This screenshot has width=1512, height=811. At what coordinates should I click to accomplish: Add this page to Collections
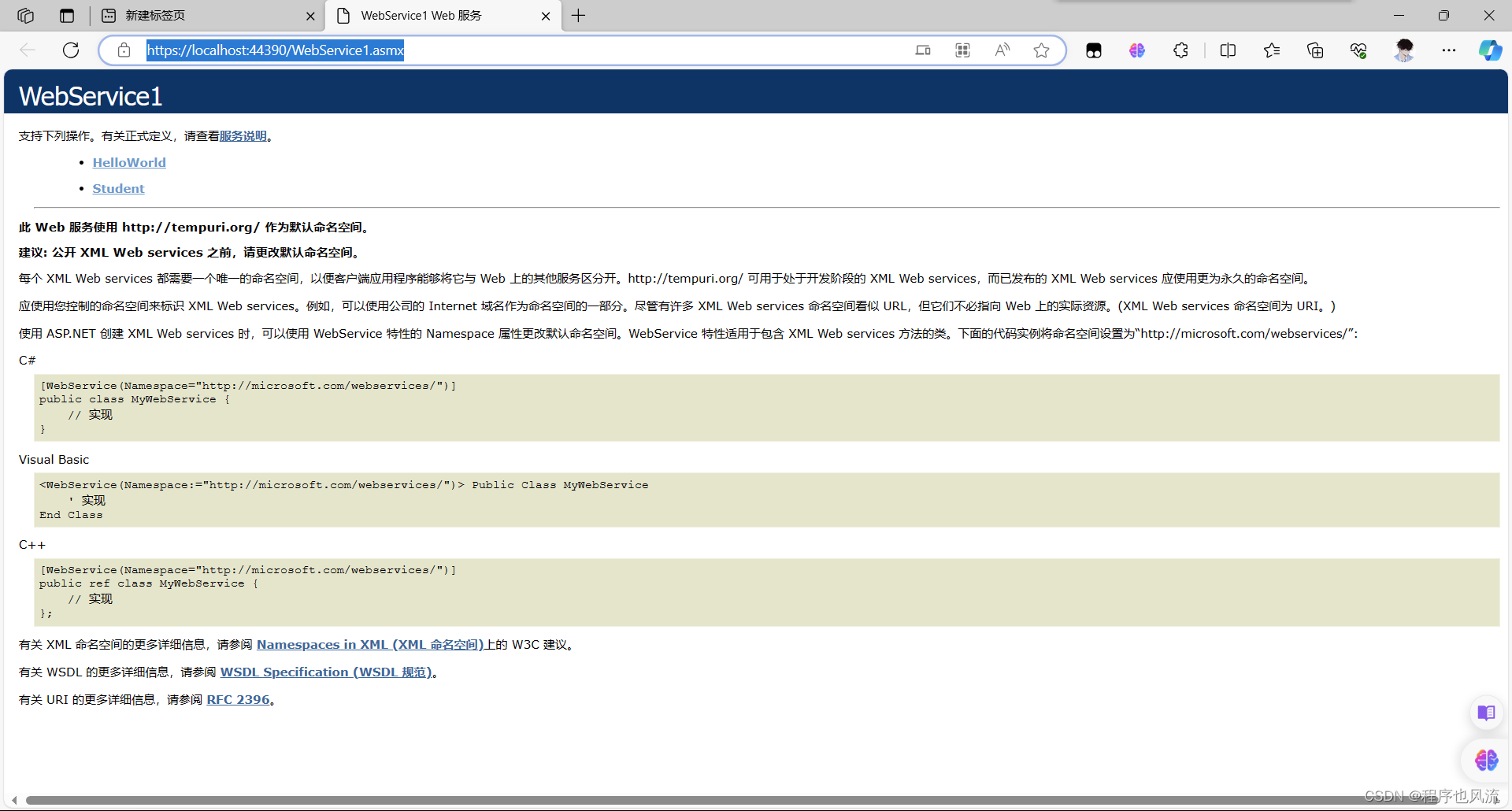pyautogui.click(x=1314, y=50)
